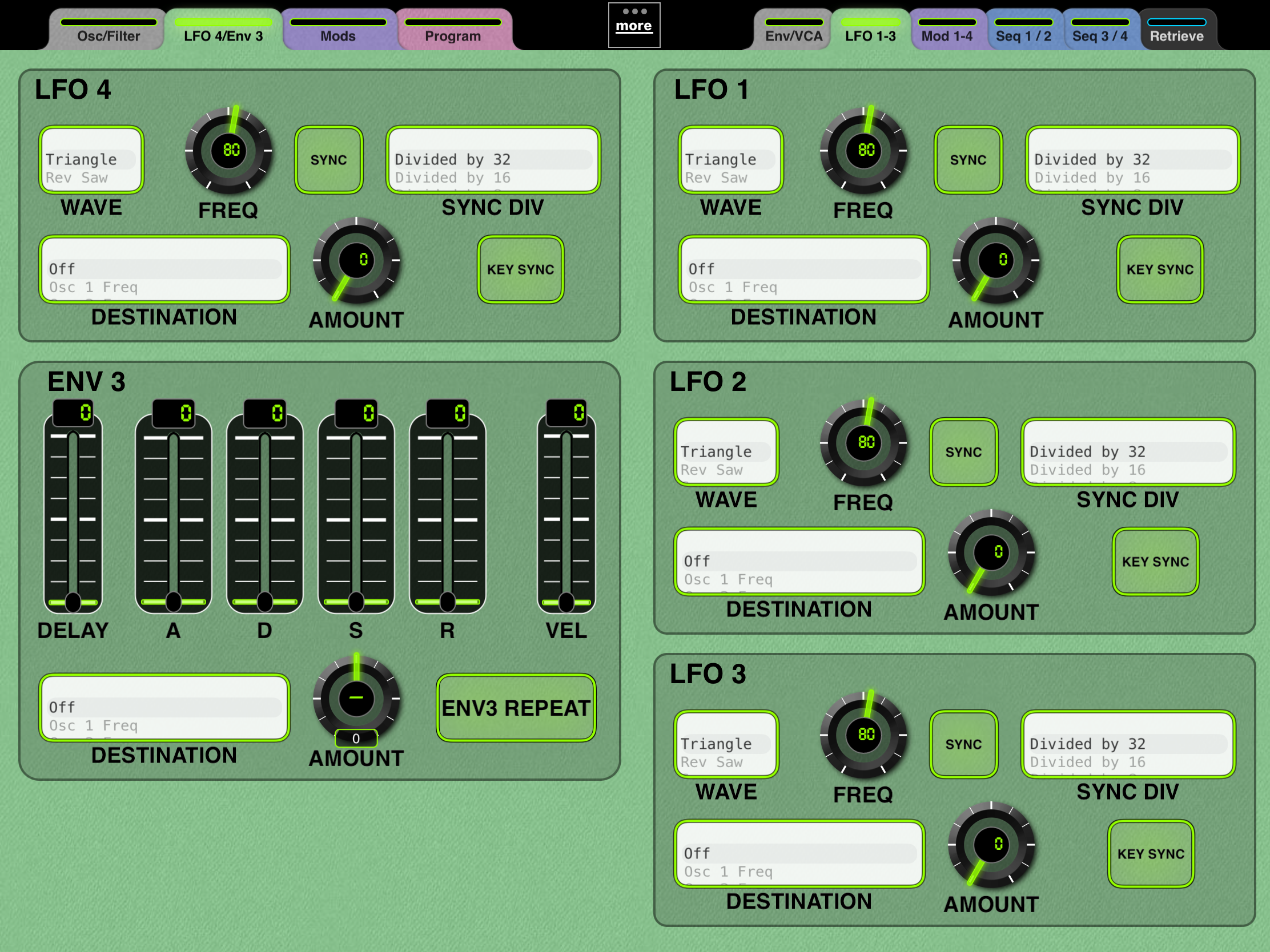Tap the more button at top center
This screenshot has height=952, width=1270.
634,25
